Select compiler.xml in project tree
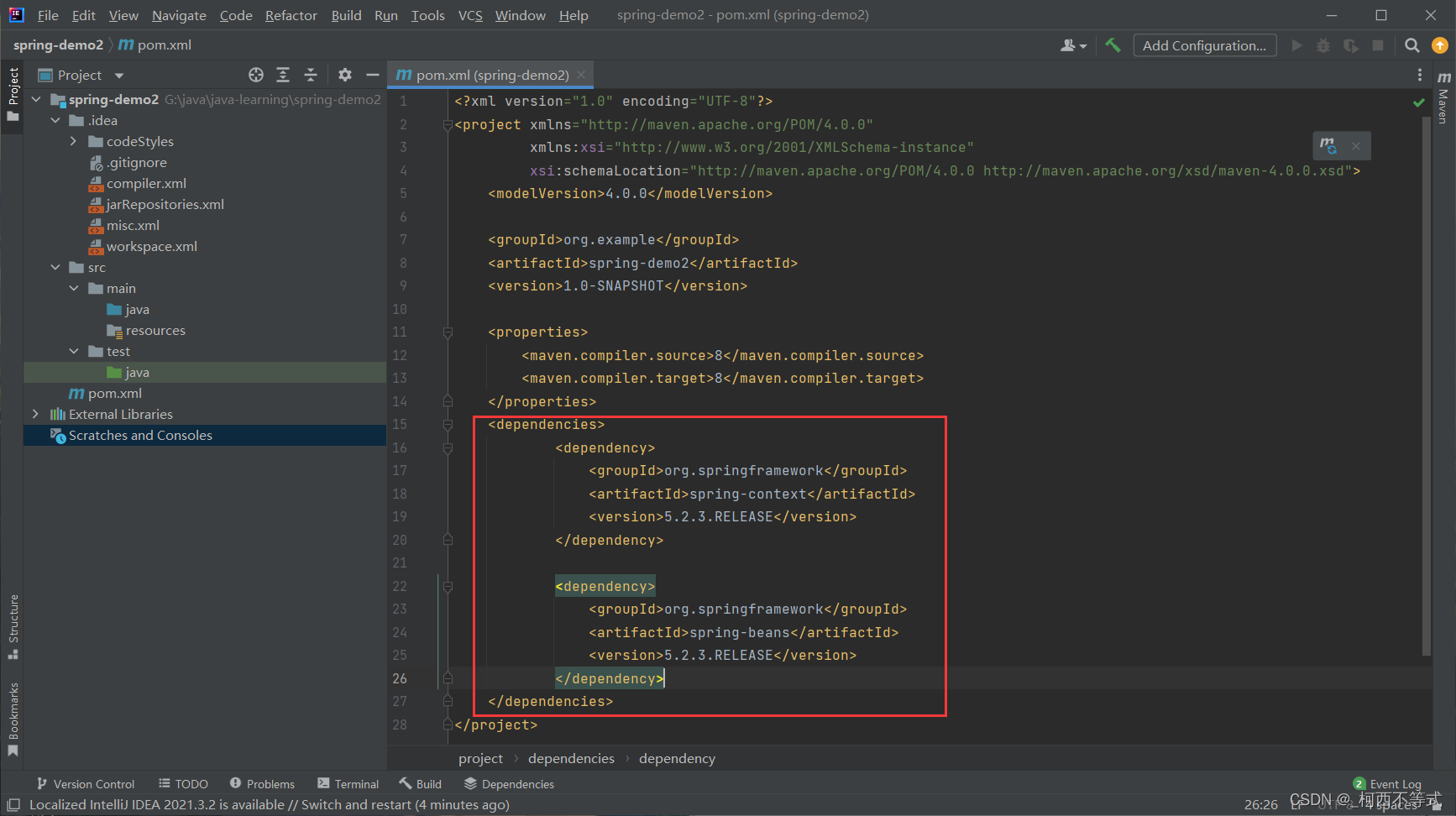This screenshot has width=1456, height=816. (x=146, y=183)
